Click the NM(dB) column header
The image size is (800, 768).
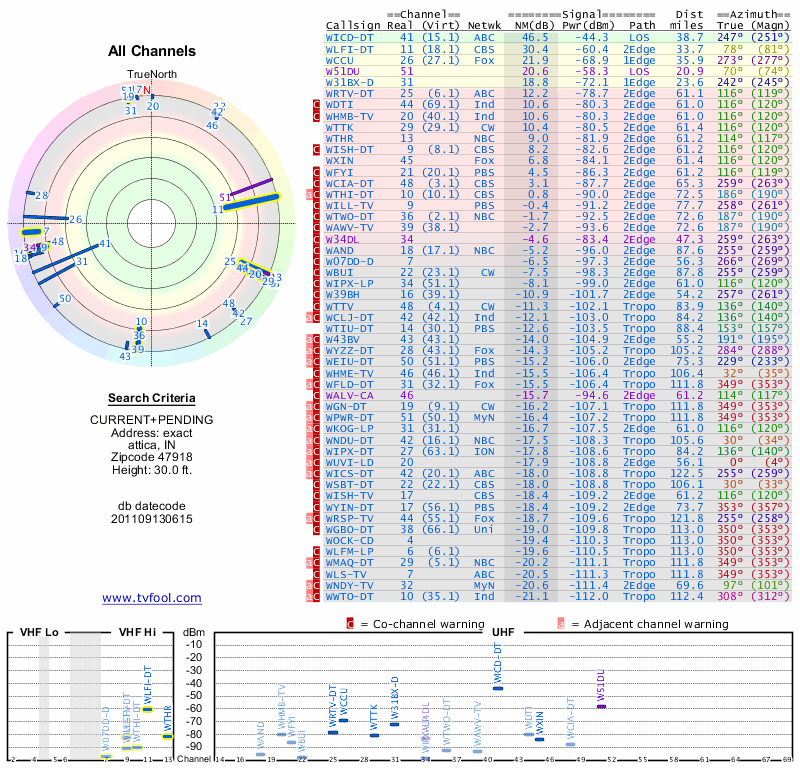[532, 26]
